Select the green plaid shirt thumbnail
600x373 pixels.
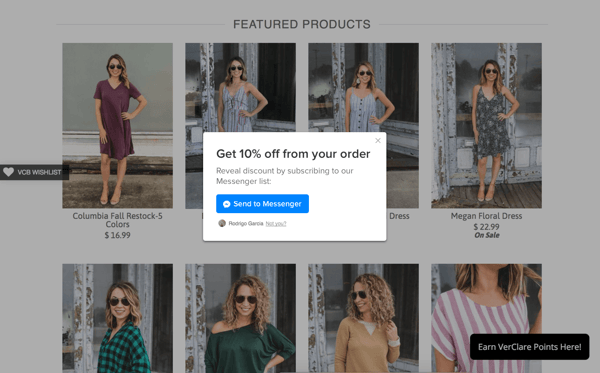117,318
